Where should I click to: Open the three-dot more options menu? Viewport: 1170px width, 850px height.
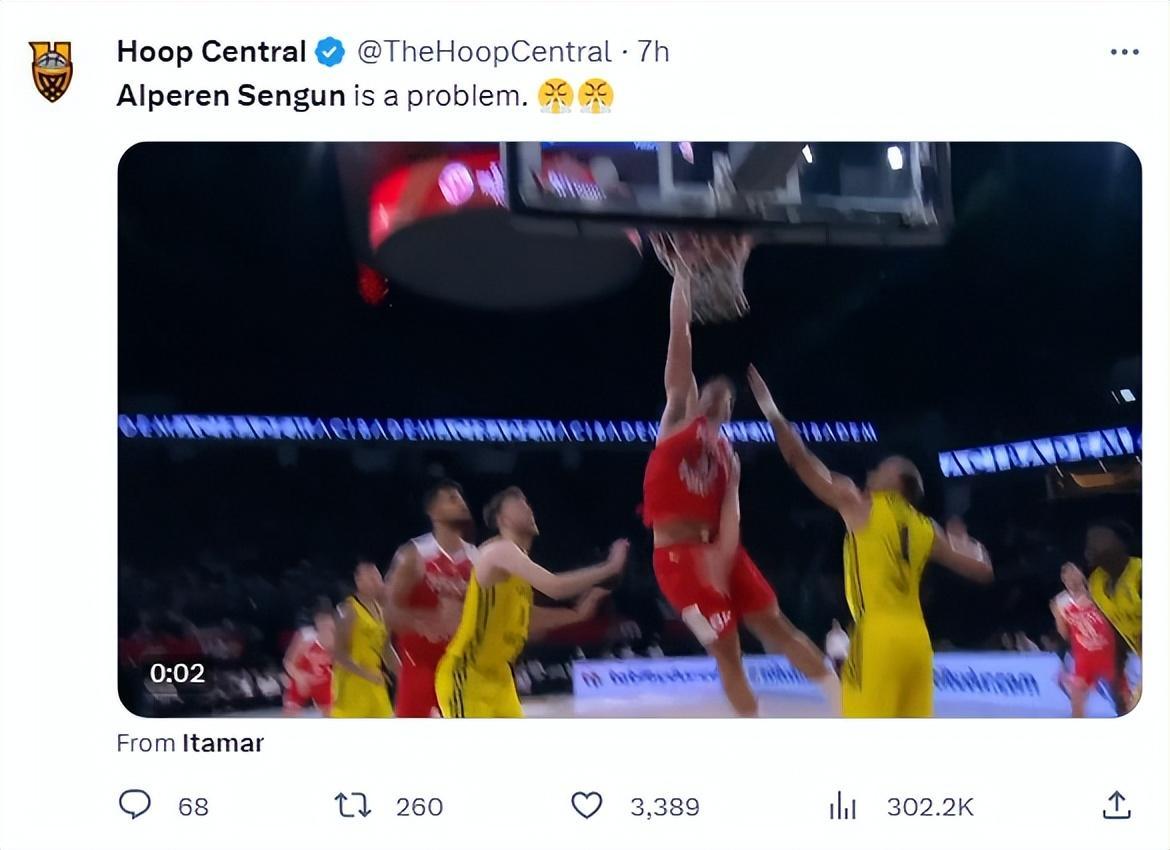point(1124,52)
